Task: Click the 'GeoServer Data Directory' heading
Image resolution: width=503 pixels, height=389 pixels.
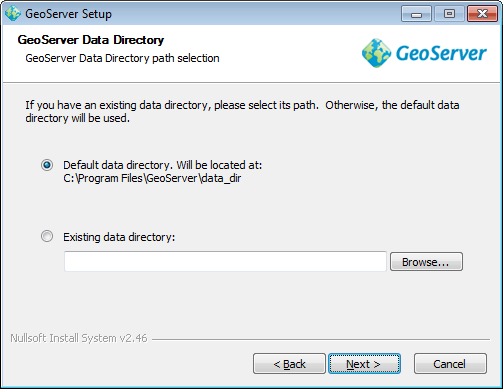Action: (91, 40)
